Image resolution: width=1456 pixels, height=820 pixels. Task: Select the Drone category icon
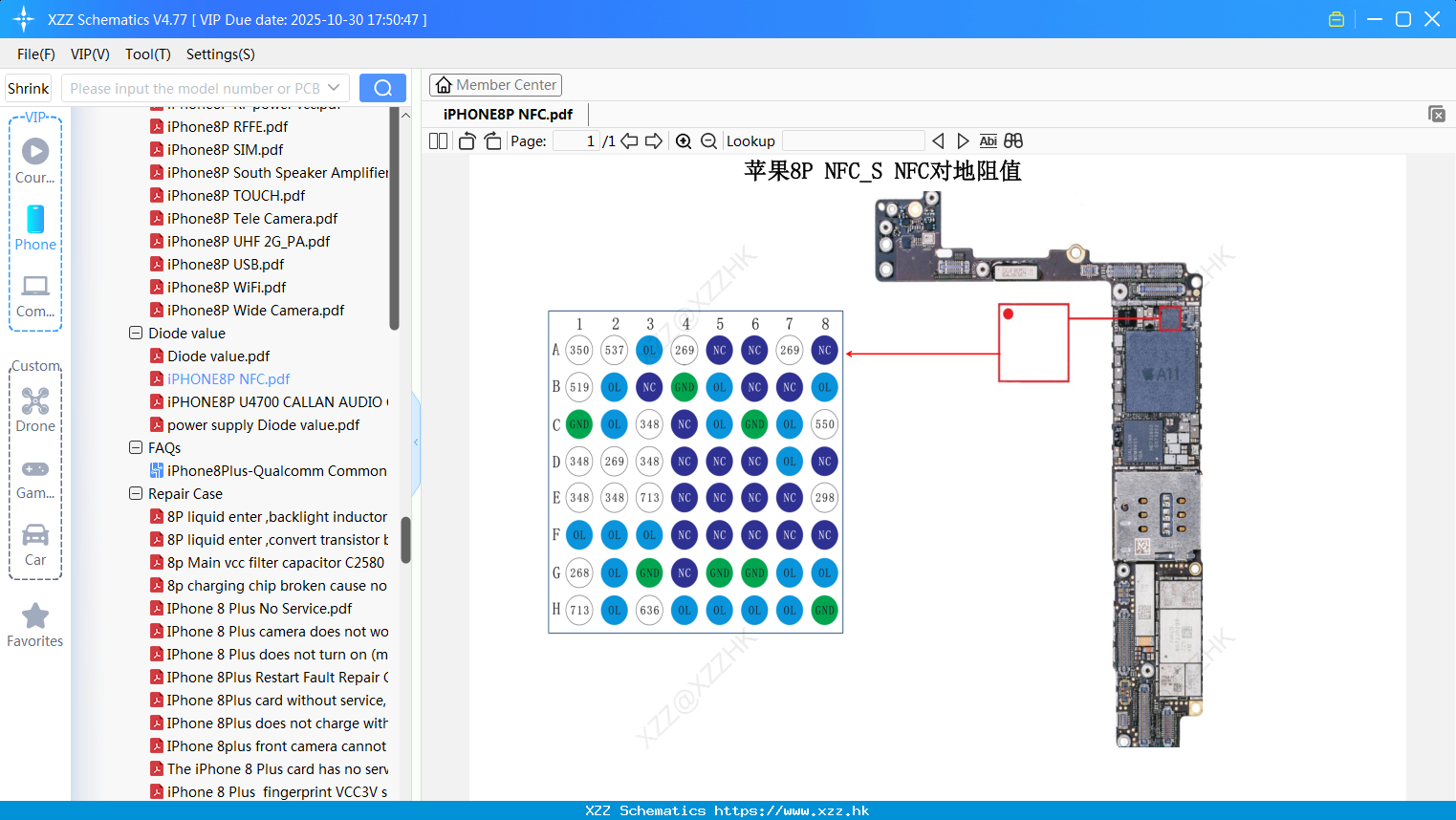point(35,409)
